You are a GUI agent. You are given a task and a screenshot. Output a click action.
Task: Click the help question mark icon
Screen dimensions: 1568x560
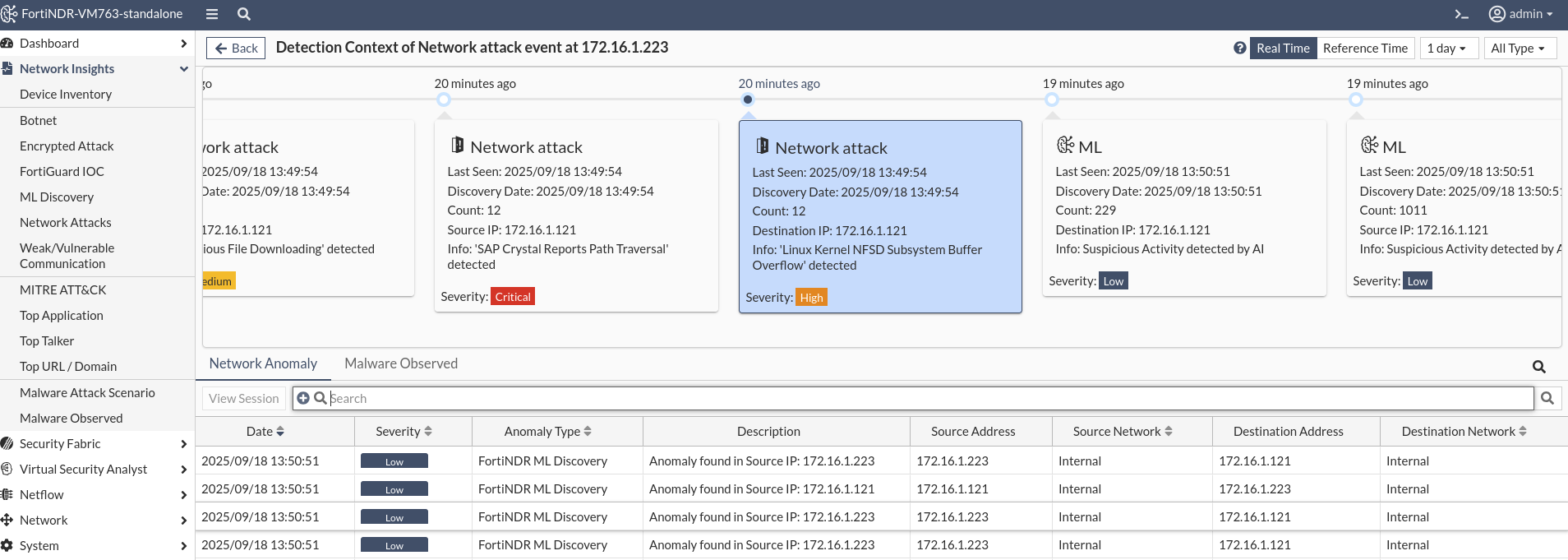(1239, 48)
